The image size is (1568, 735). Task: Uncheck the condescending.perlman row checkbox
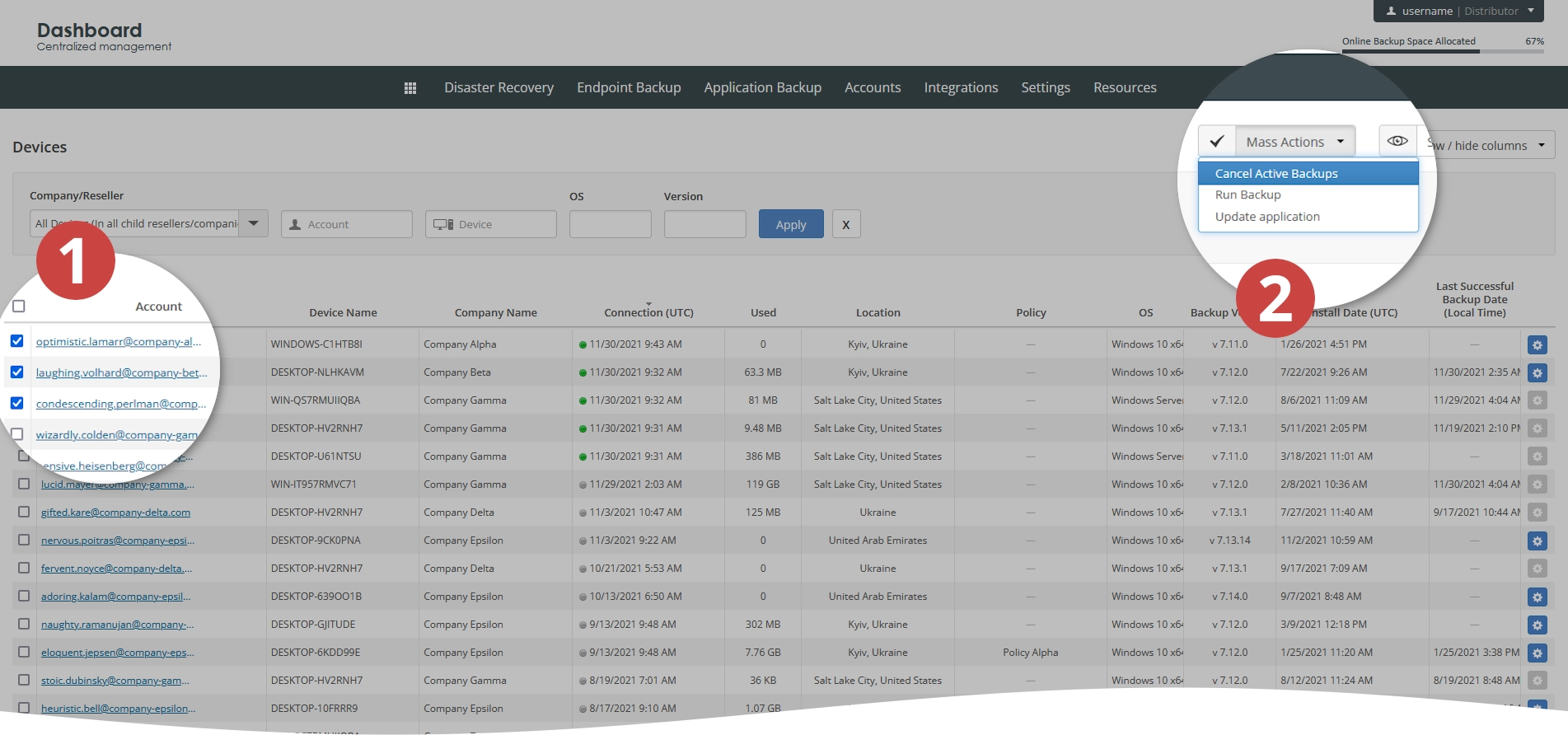click(x=16, y=403)
